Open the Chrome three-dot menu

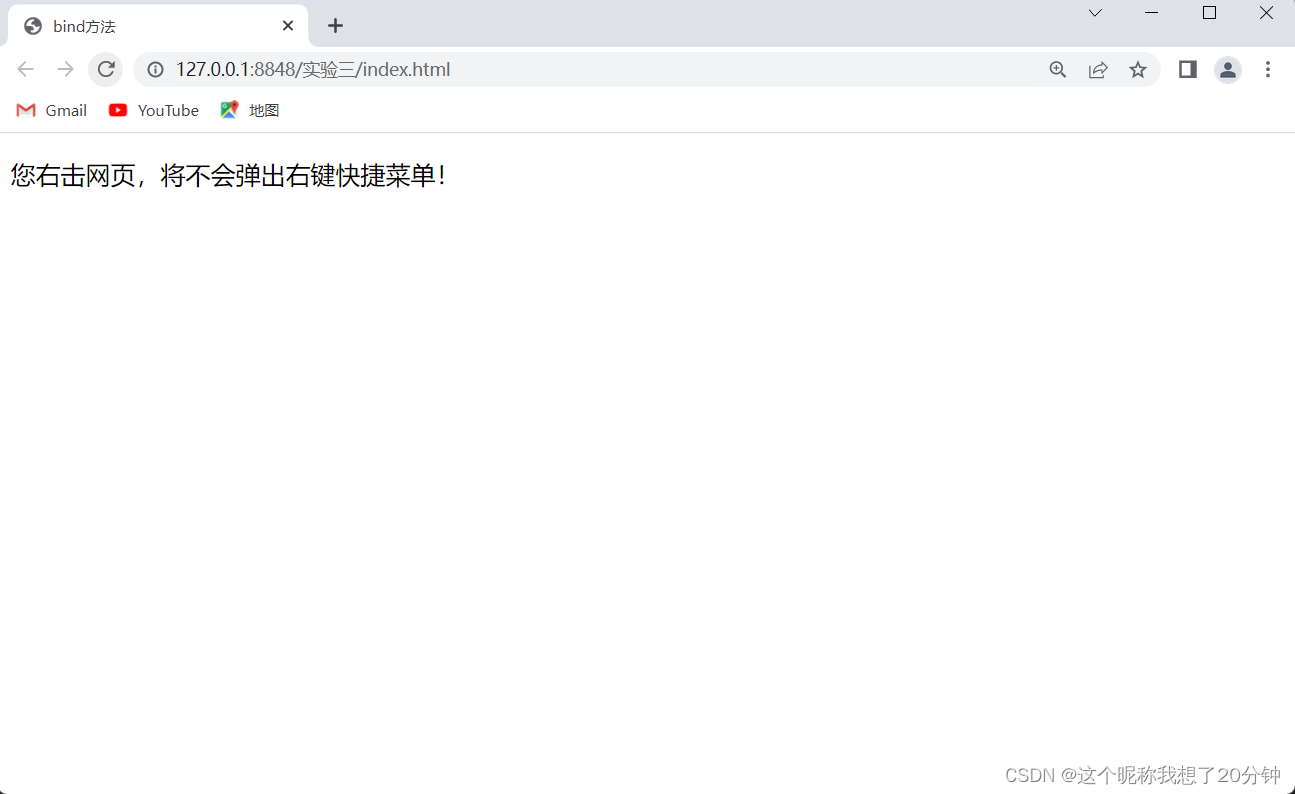pyautogui.click(x=1268, y=69)
